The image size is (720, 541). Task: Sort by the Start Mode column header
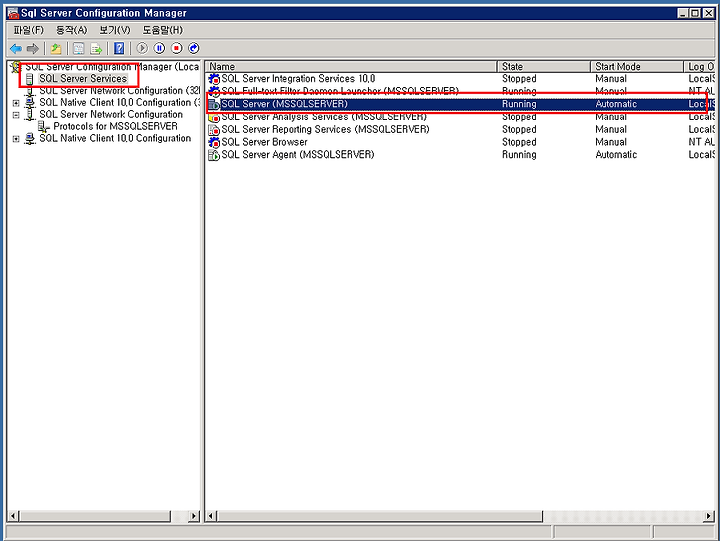[637, 67]
